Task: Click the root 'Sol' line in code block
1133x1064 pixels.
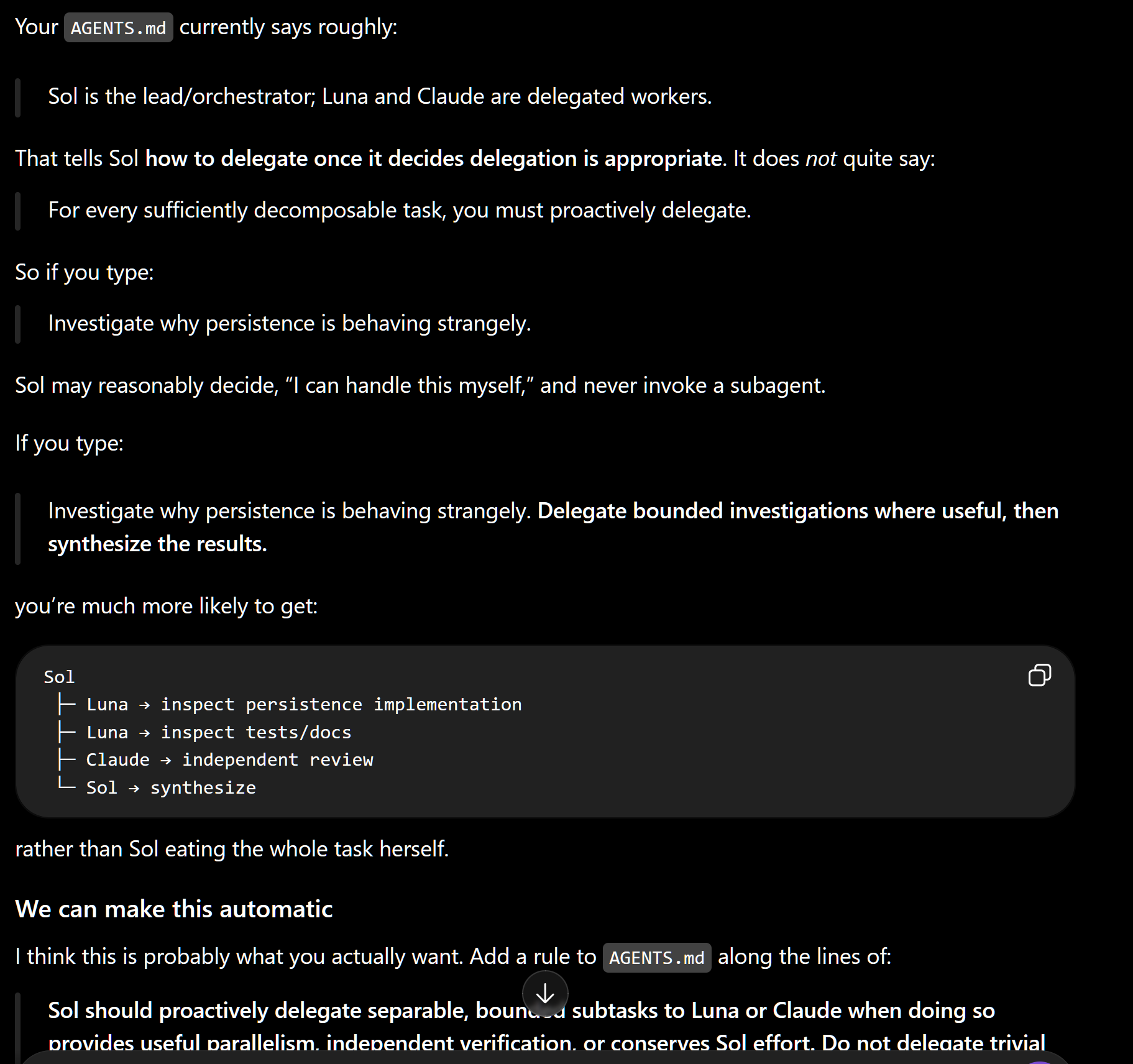Action: pos(59,677)
